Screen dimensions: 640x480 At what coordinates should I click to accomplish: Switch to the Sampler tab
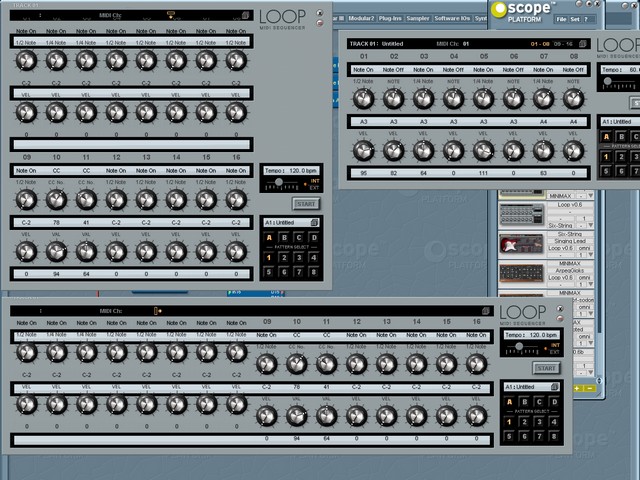pos(418,18)
